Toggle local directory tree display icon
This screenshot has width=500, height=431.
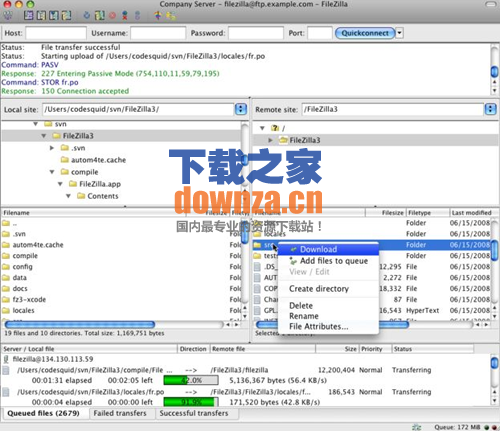41,15
